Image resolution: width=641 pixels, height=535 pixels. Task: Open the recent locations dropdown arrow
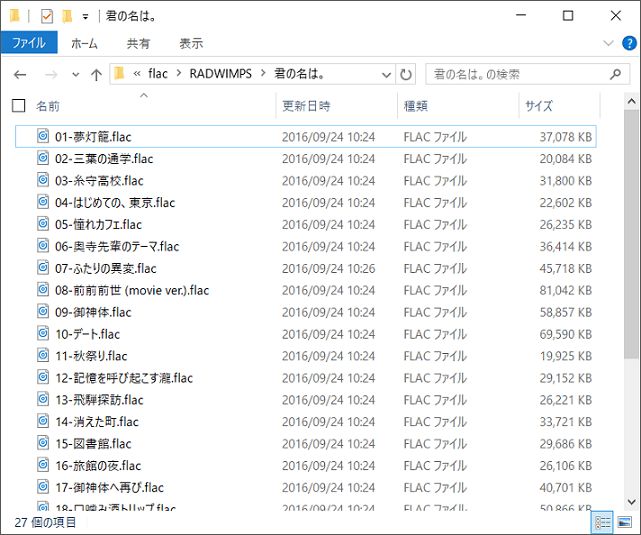[x=75, y=74]
